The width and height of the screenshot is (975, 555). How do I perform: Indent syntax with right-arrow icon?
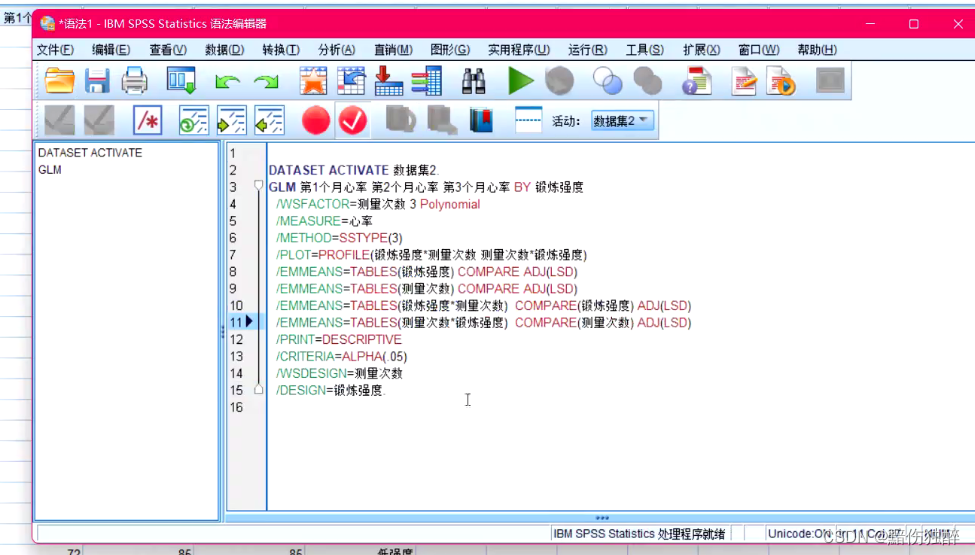231,120
